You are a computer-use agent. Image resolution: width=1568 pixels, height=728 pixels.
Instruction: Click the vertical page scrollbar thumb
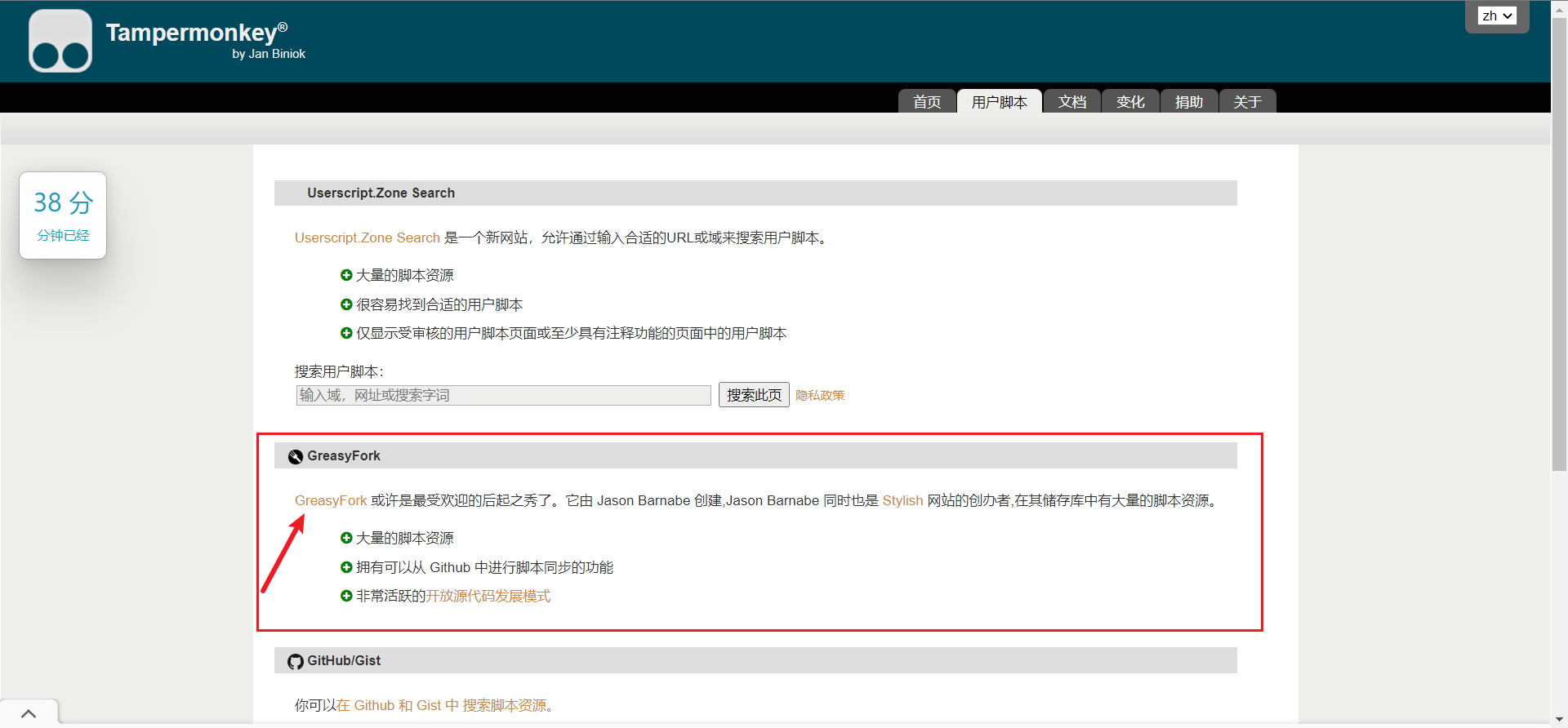pyautogui.click(x=1559, y=245)
